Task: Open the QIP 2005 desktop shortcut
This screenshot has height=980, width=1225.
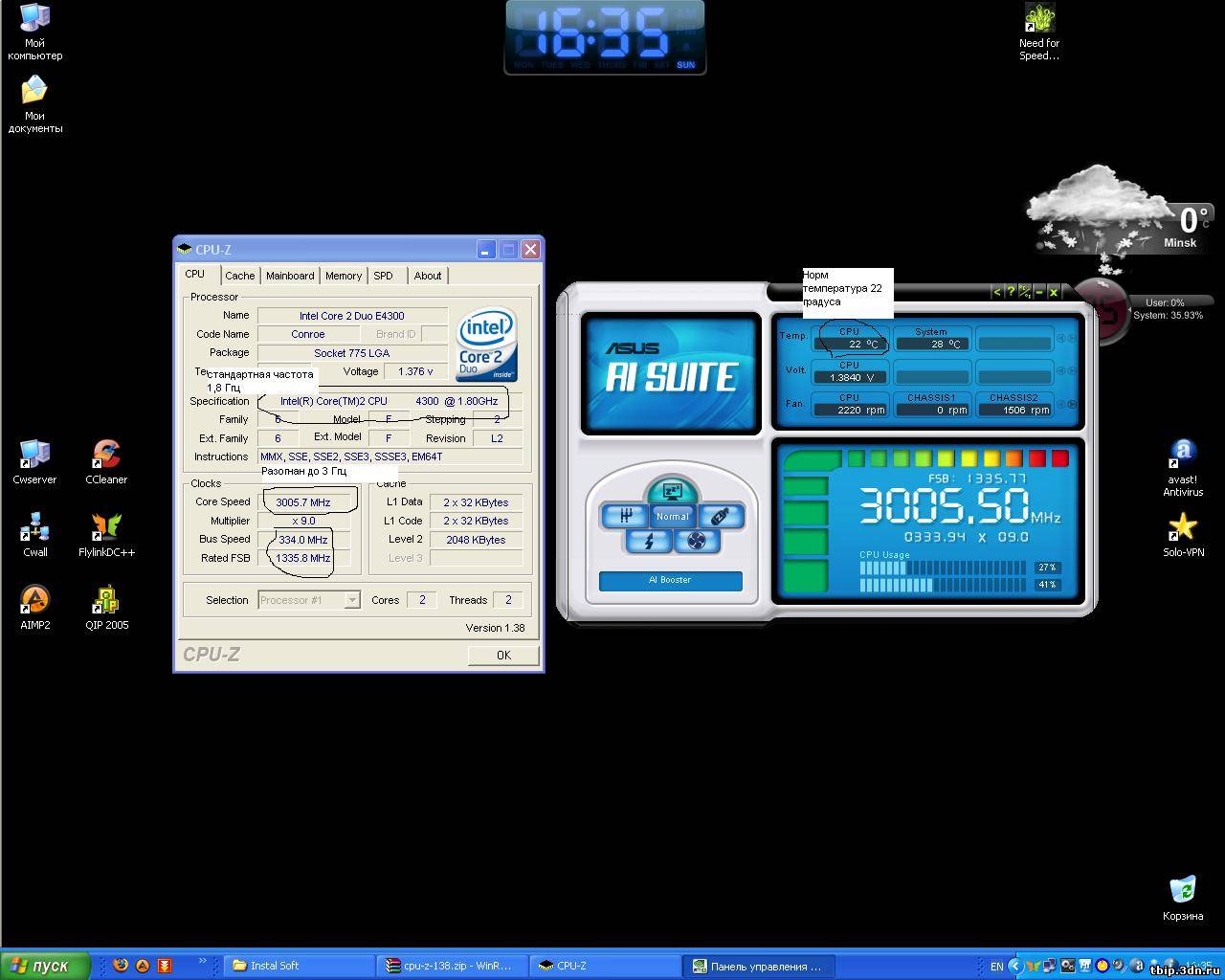Action: (x=106, y=607)
